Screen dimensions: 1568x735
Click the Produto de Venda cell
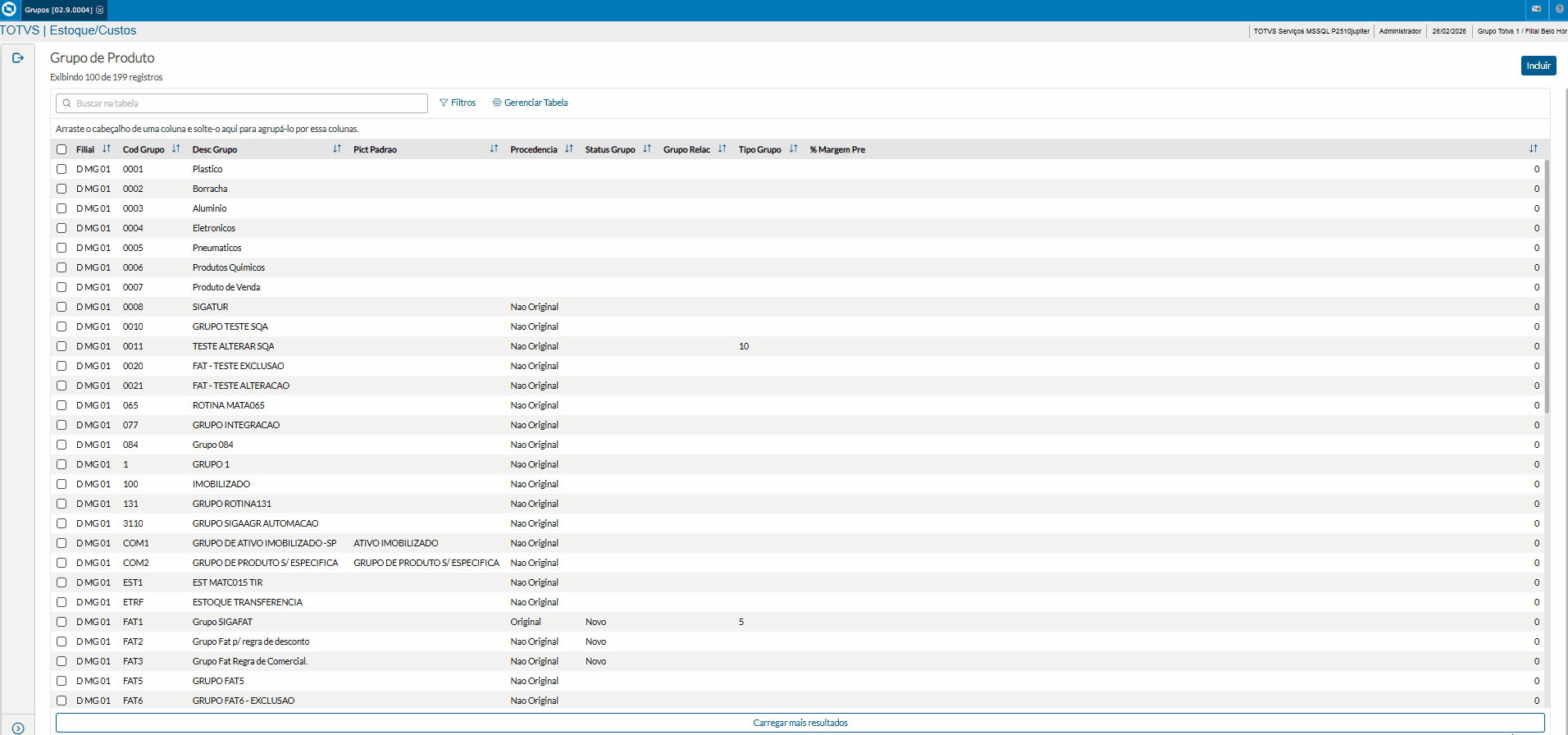pyautogui.click(x=226, y=287)
